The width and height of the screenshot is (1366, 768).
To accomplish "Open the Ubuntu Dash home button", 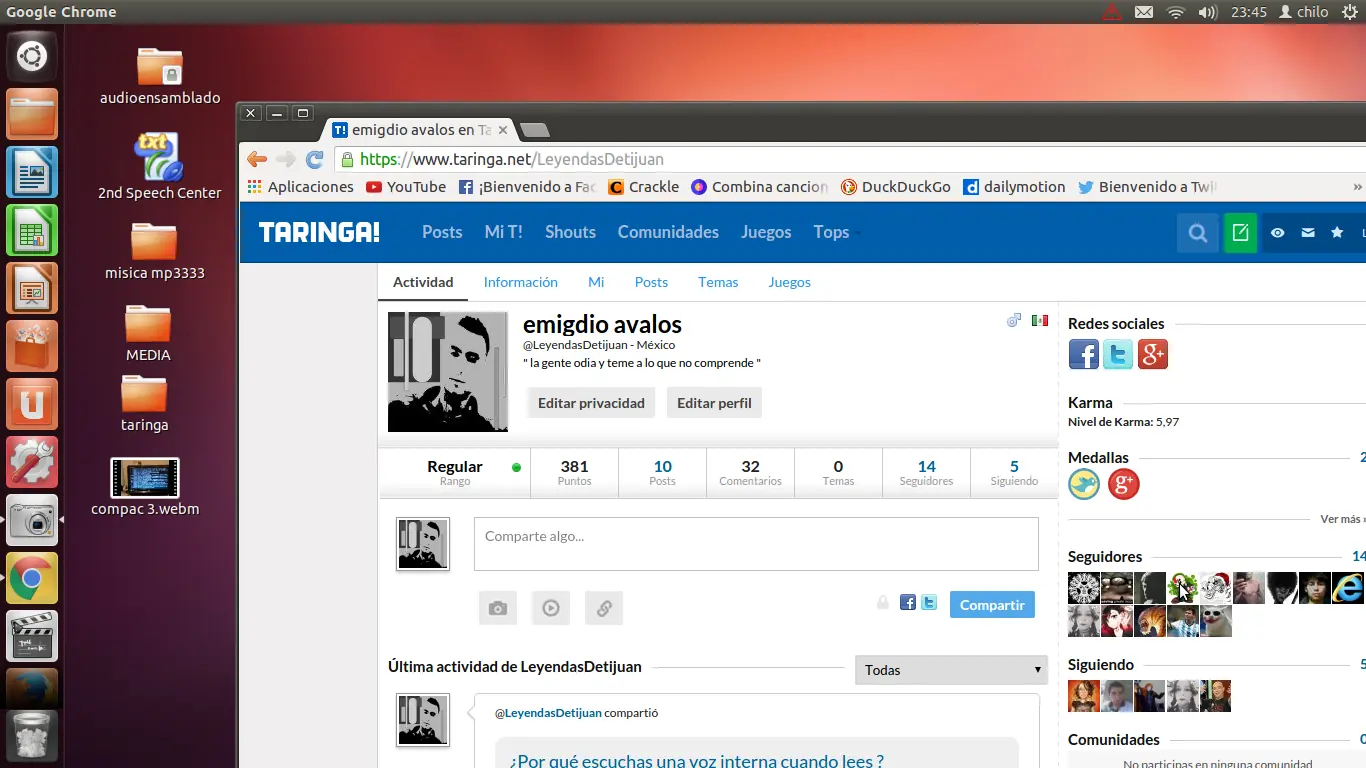I will [32, 55].
